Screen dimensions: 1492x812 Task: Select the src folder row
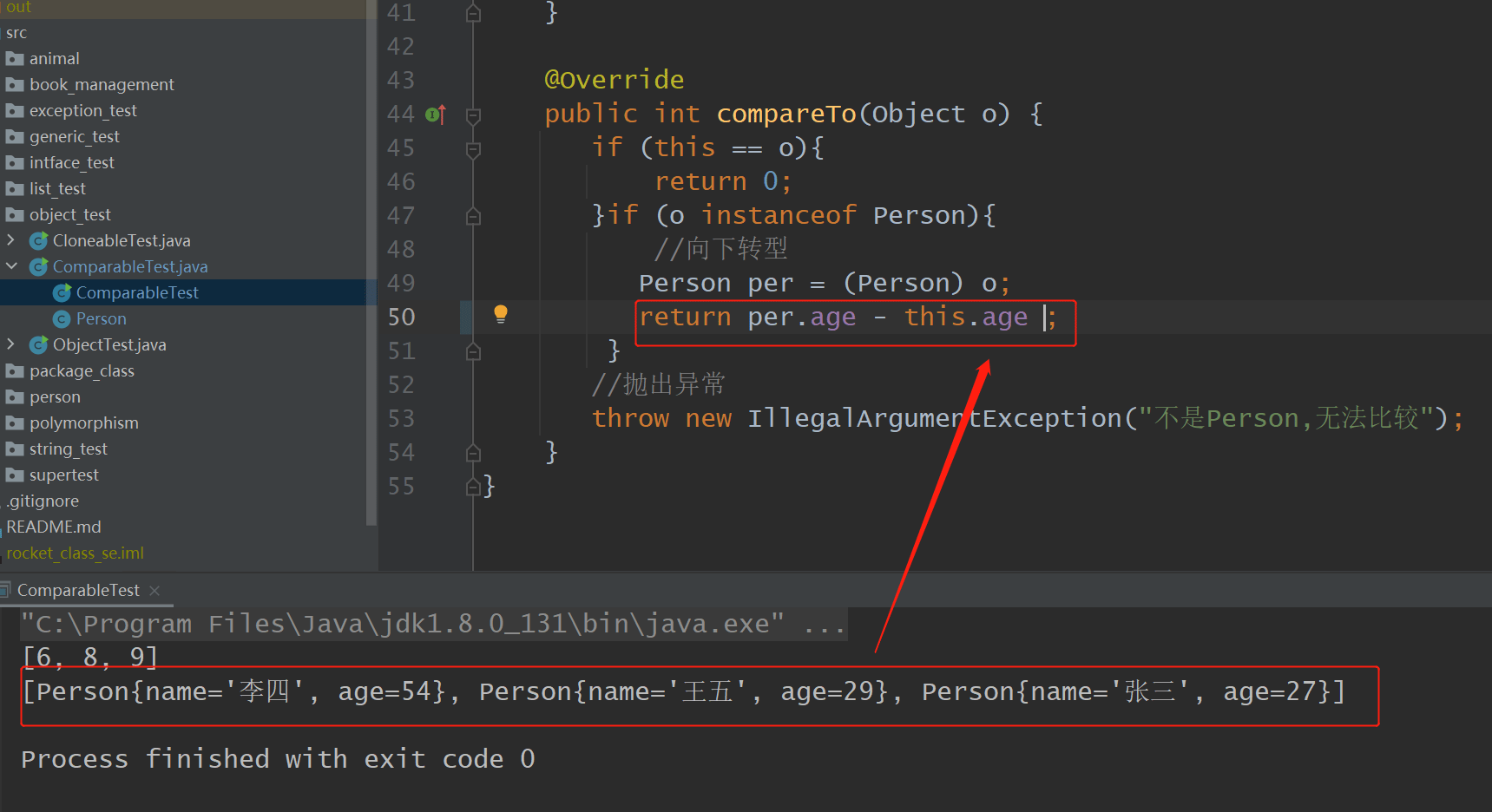pyautogui.click(x=188, y=33)
